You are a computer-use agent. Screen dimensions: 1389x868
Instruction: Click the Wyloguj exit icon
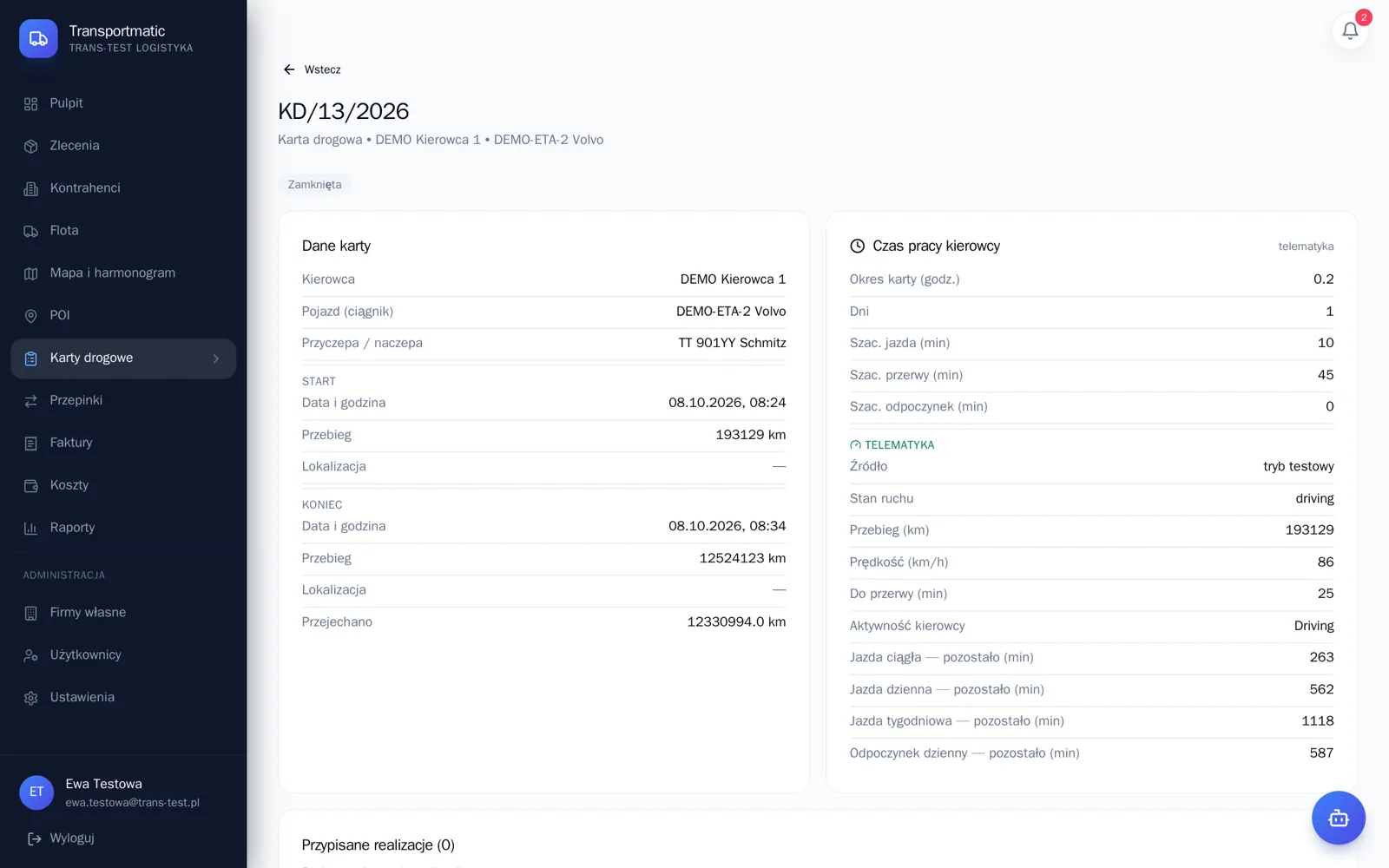tap(35, 838)
